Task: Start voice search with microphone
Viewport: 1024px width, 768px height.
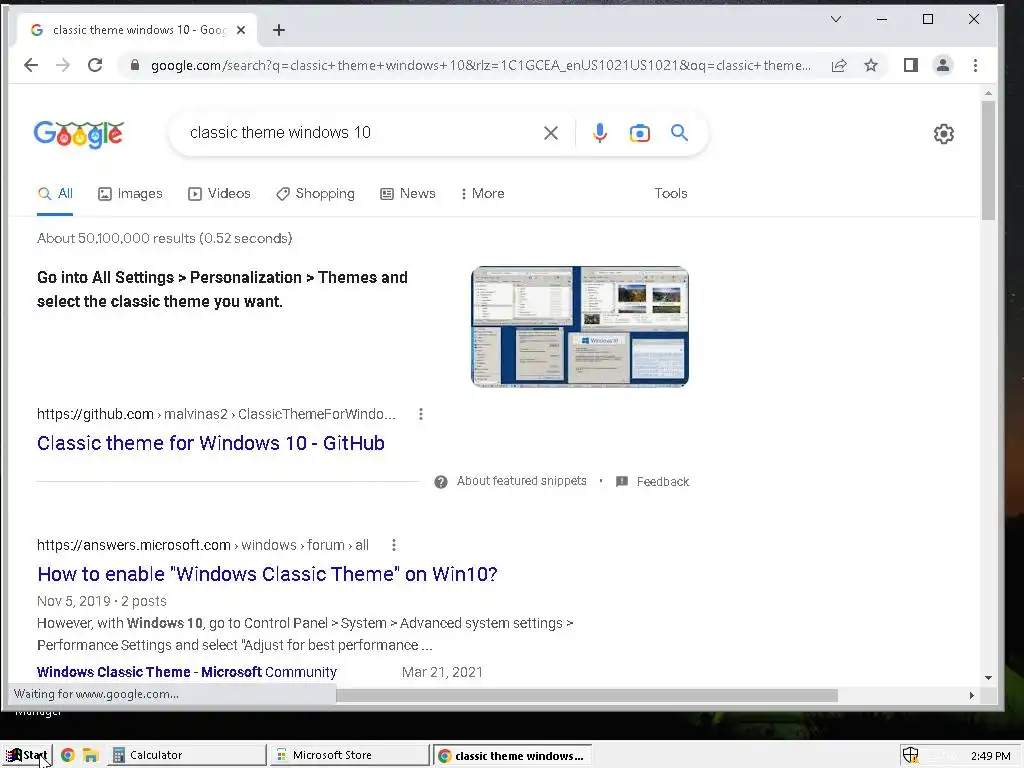Action: [600, 133]
